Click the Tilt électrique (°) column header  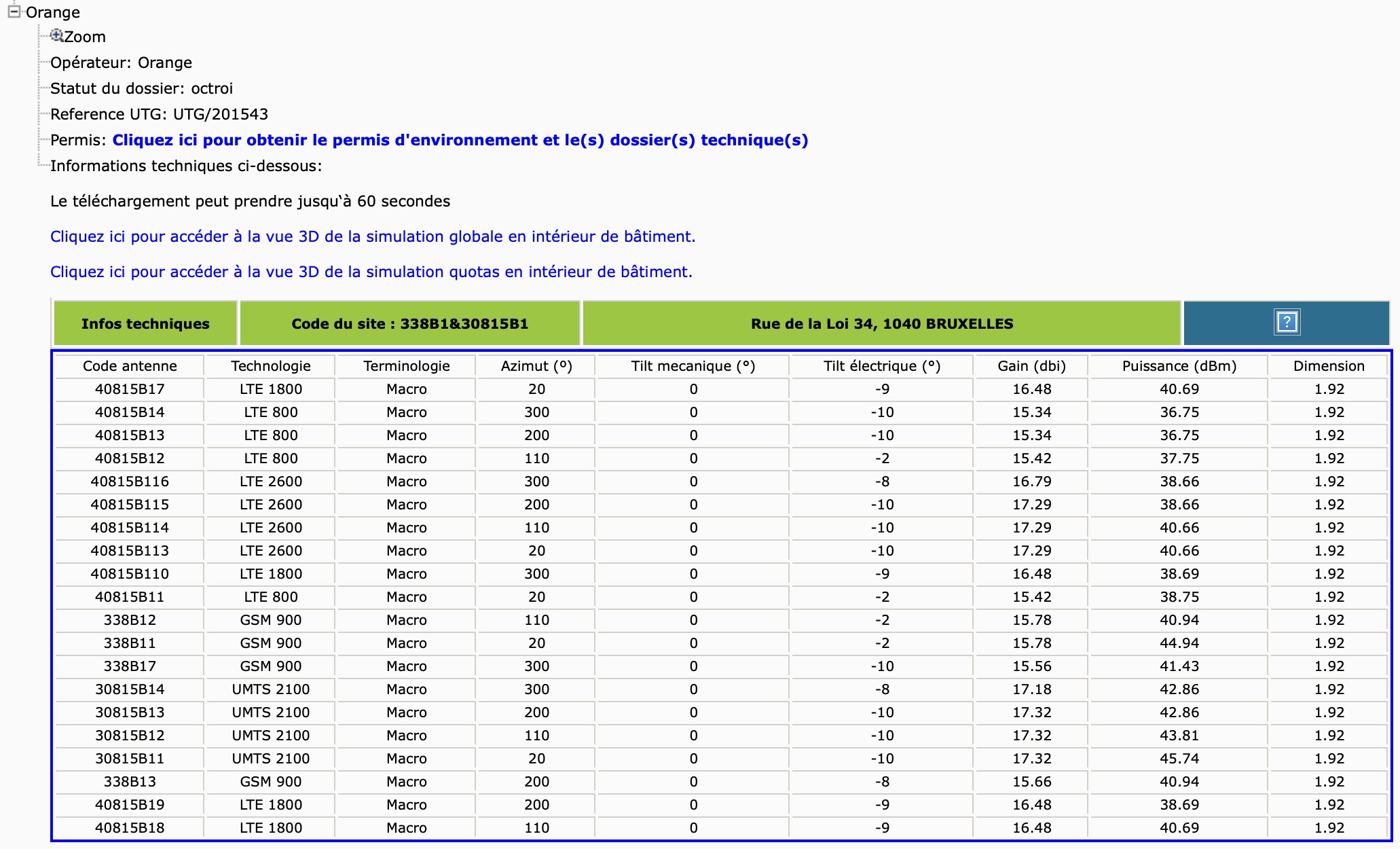(882, 366)
